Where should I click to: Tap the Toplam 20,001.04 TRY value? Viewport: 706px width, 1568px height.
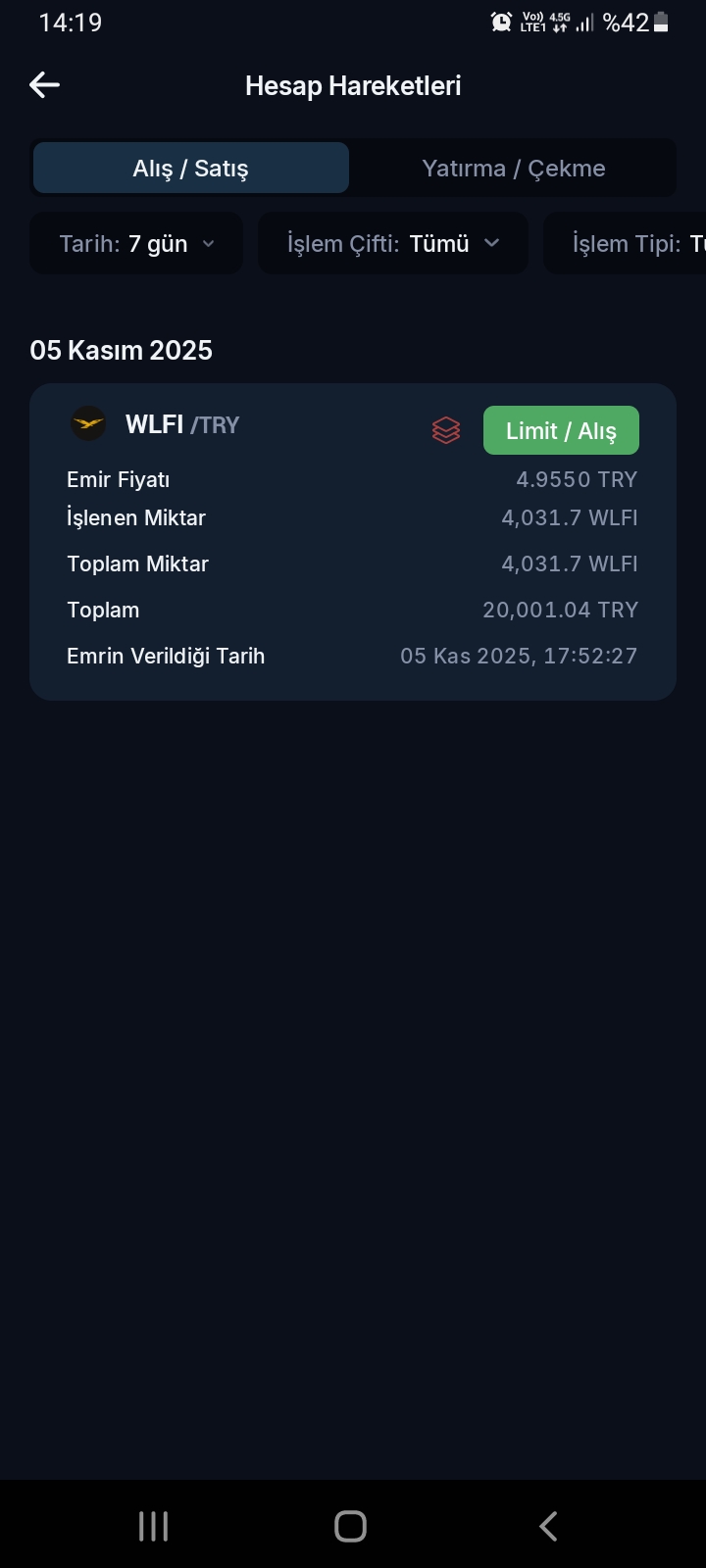[x=560, y=610]
